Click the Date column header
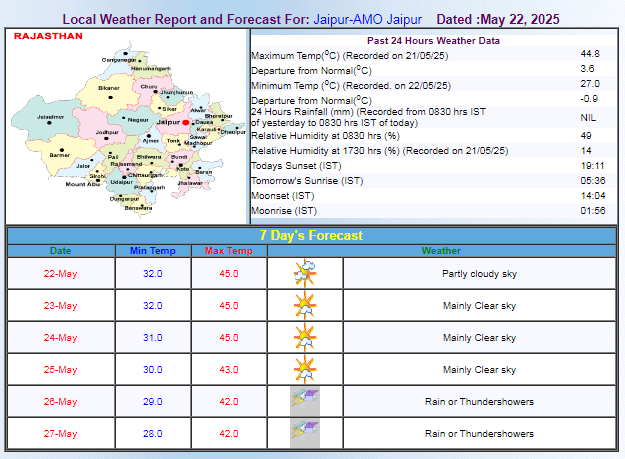This screenshot has width=625, height=459. tap(61, 251)
